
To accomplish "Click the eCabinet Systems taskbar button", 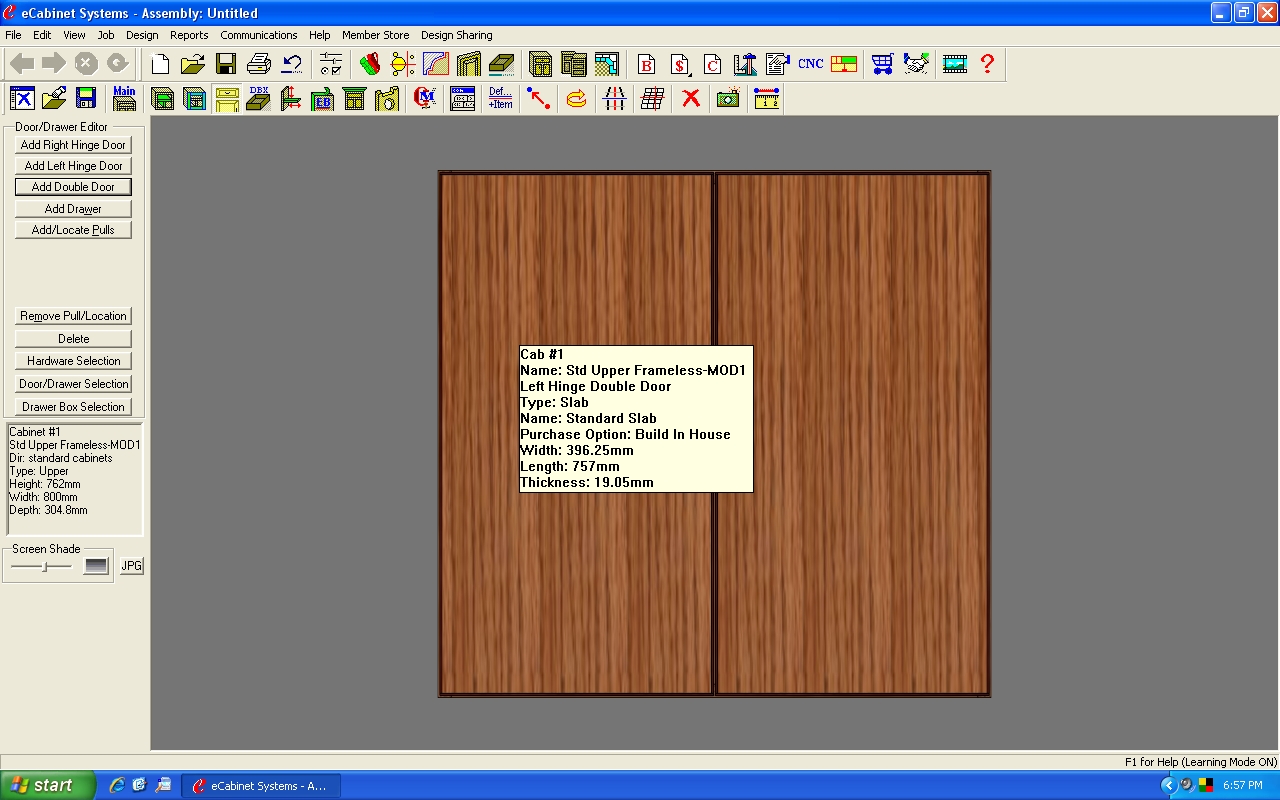I will [261, 786].
